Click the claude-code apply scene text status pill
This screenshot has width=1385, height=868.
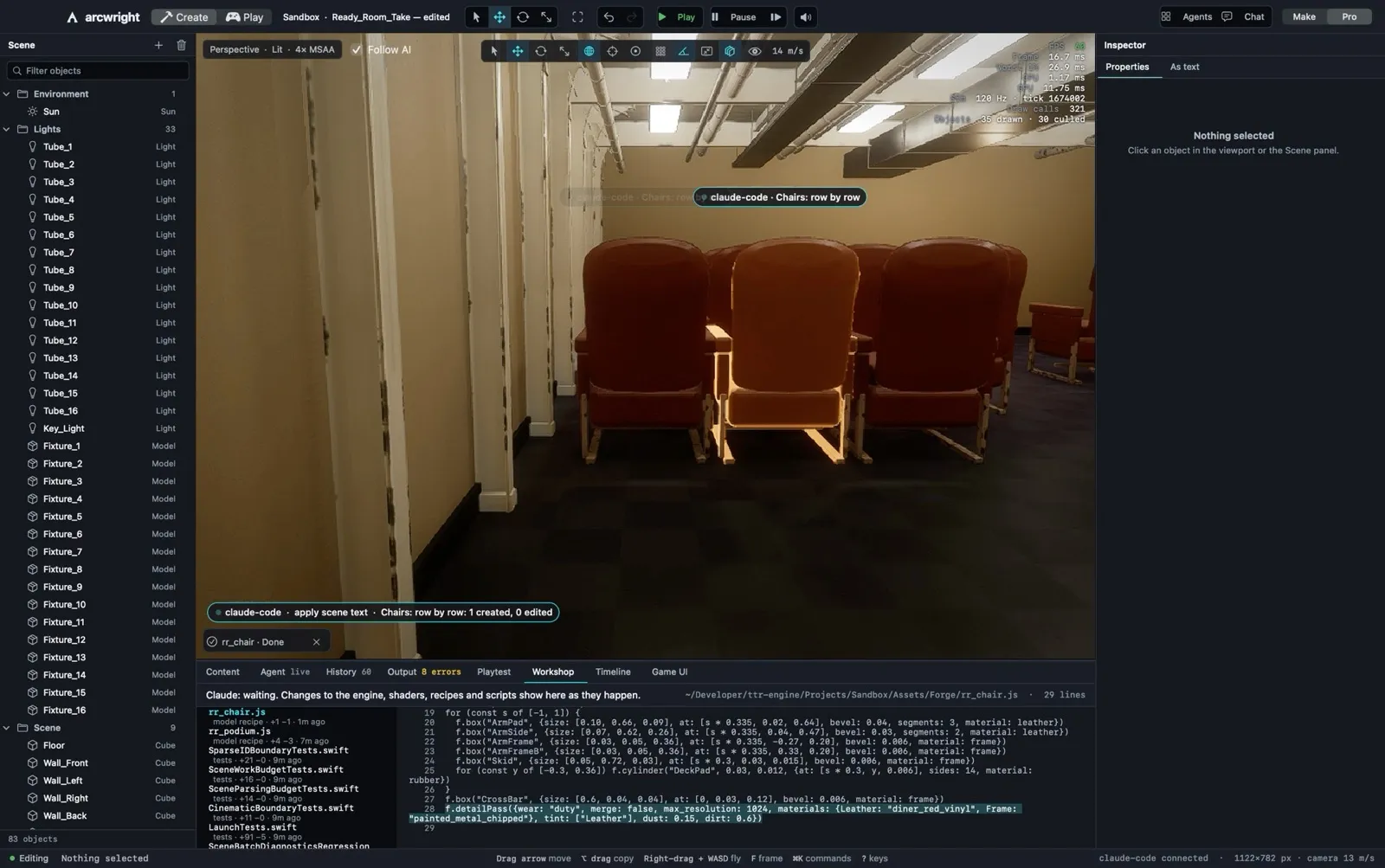pos(383,613)
